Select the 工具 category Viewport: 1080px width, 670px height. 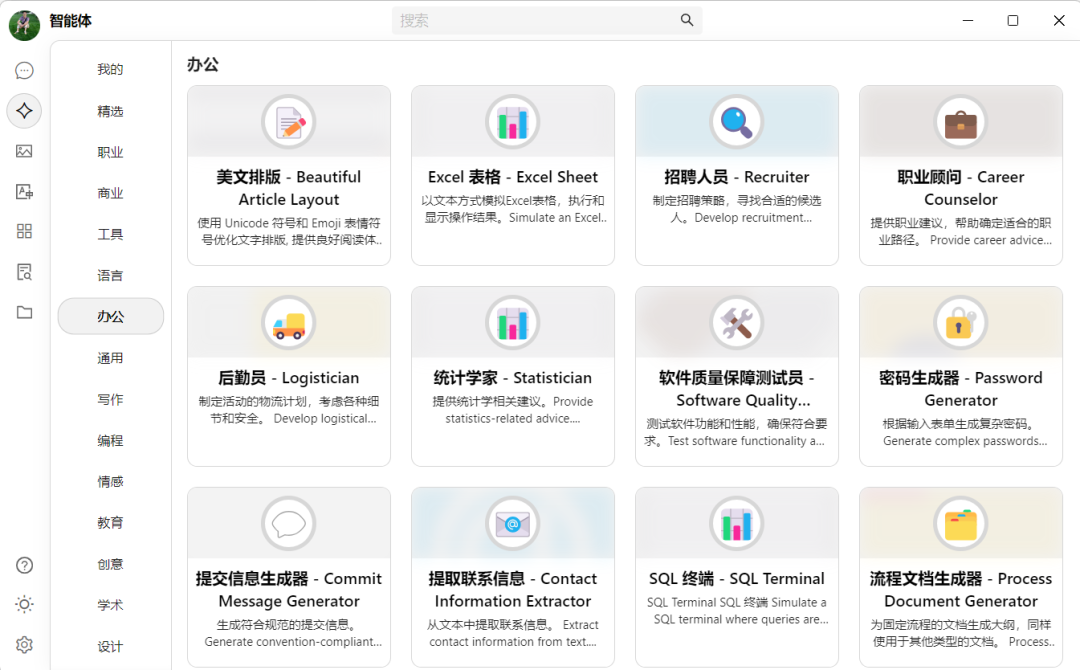pos(110,234)
